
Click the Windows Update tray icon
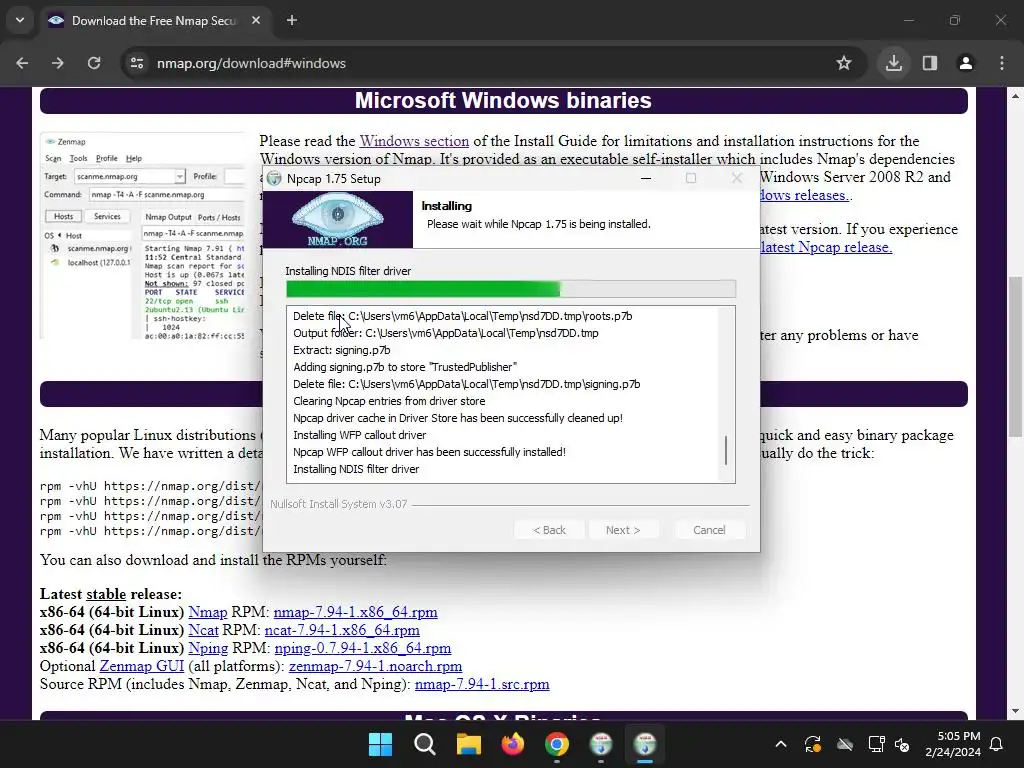(813, 744)
